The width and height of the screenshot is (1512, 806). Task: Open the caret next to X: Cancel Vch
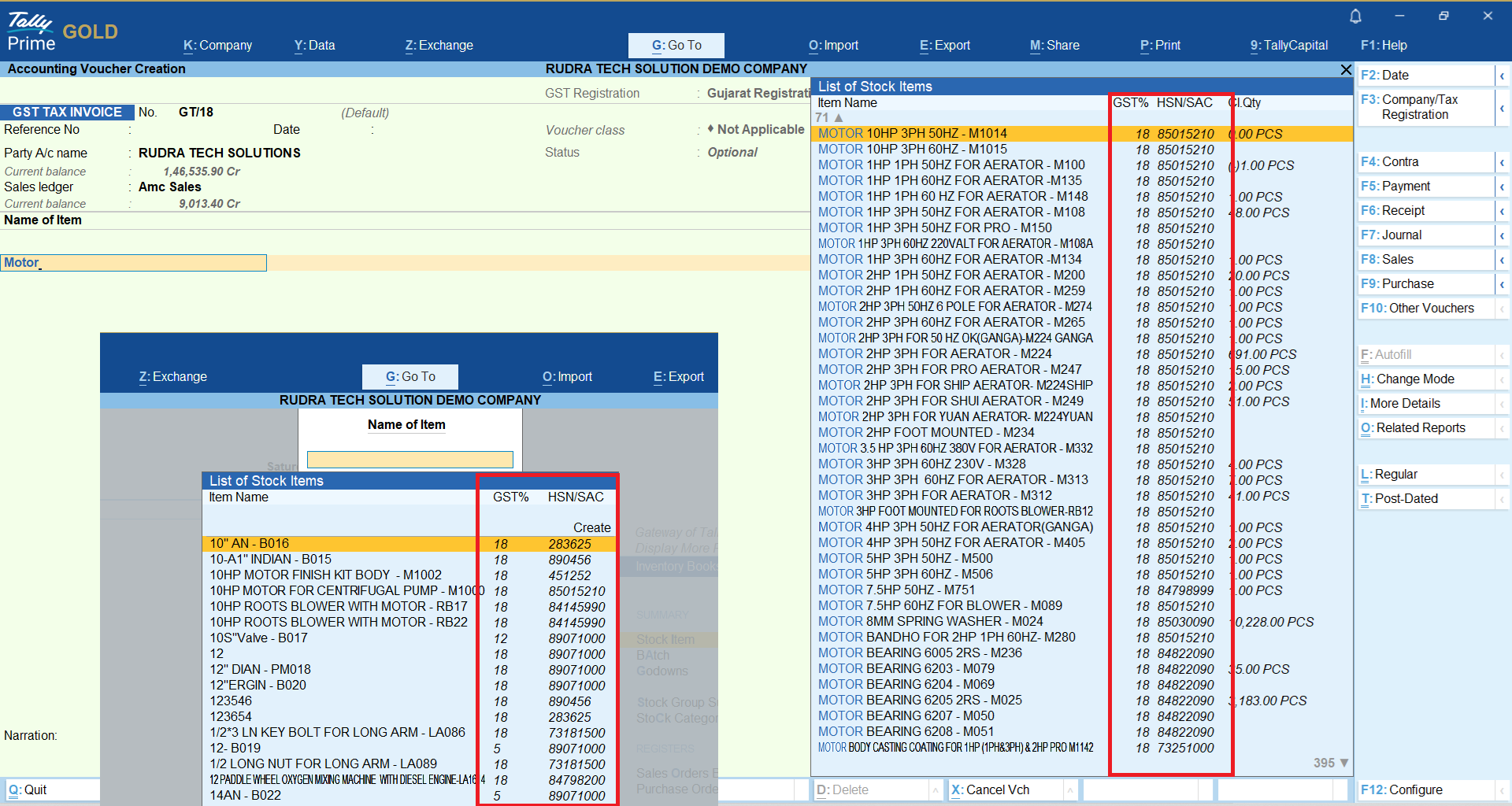pyautogui.click(x=1070, y=790)
